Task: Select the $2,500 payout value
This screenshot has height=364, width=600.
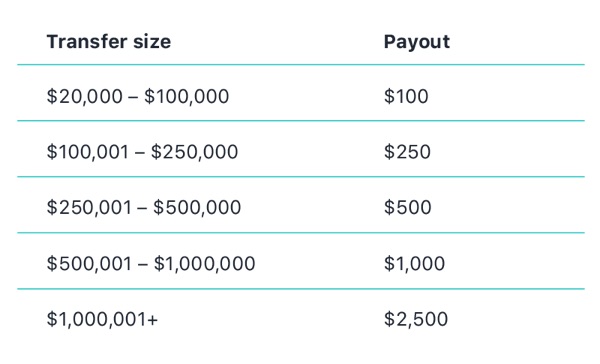Action: click(x=416, y=319)
